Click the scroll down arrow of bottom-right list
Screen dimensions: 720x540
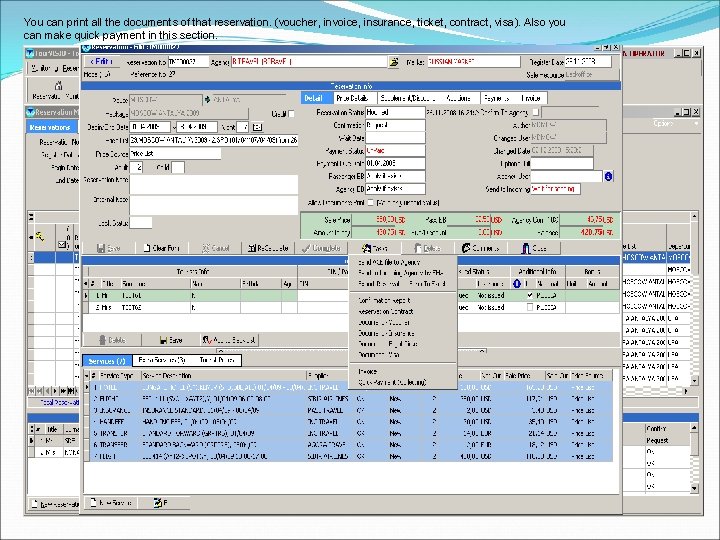point(694,489)
